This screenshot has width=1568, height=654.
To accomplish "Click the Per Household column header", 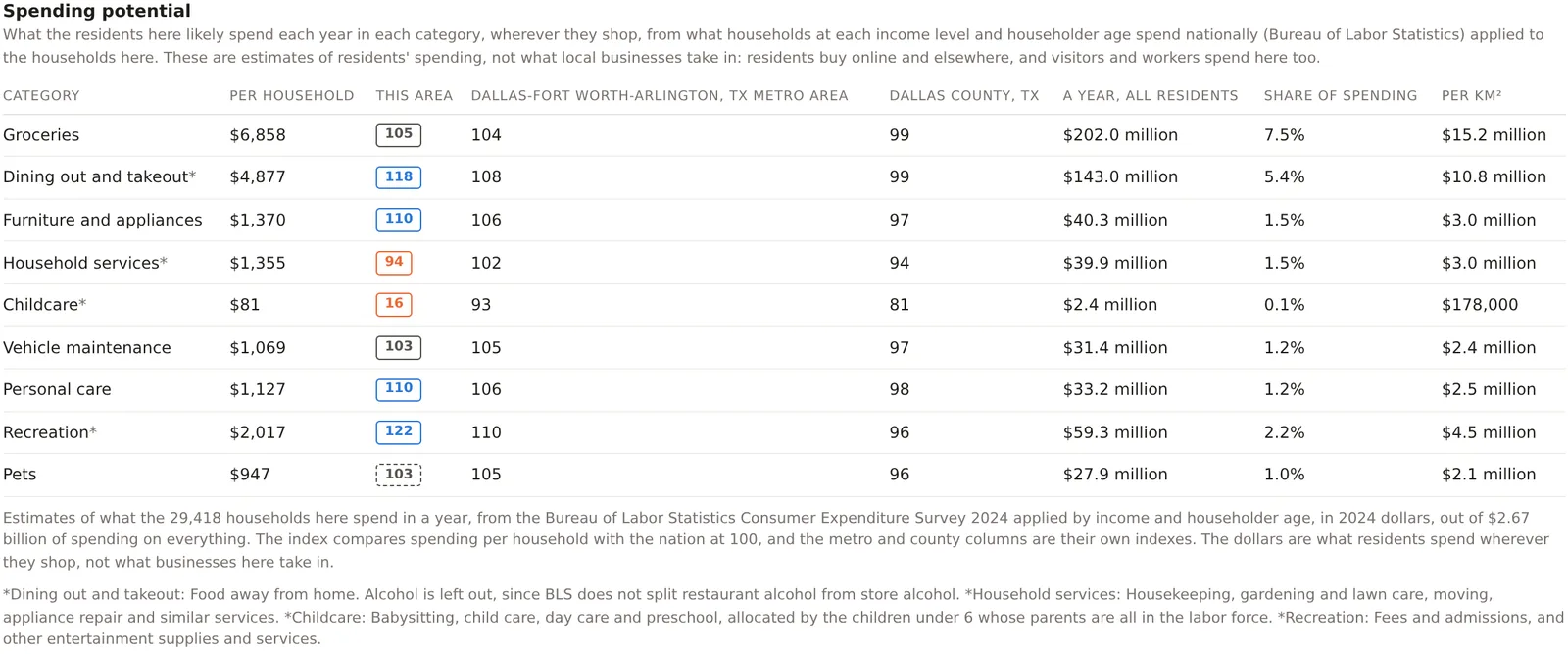I will 292,95.
